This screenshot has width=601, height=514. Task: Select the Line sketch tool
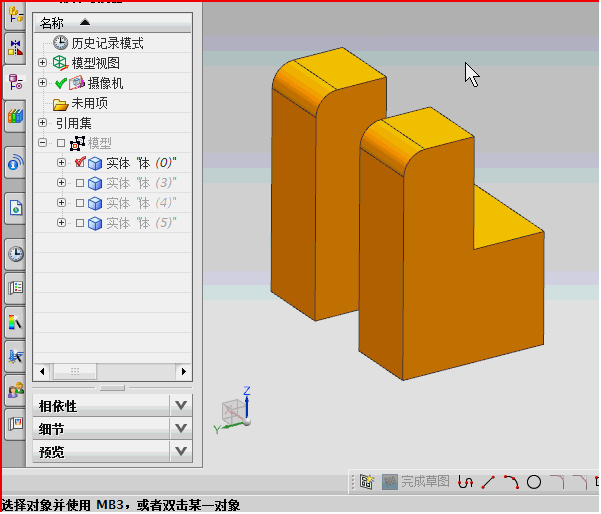[488, 482]
